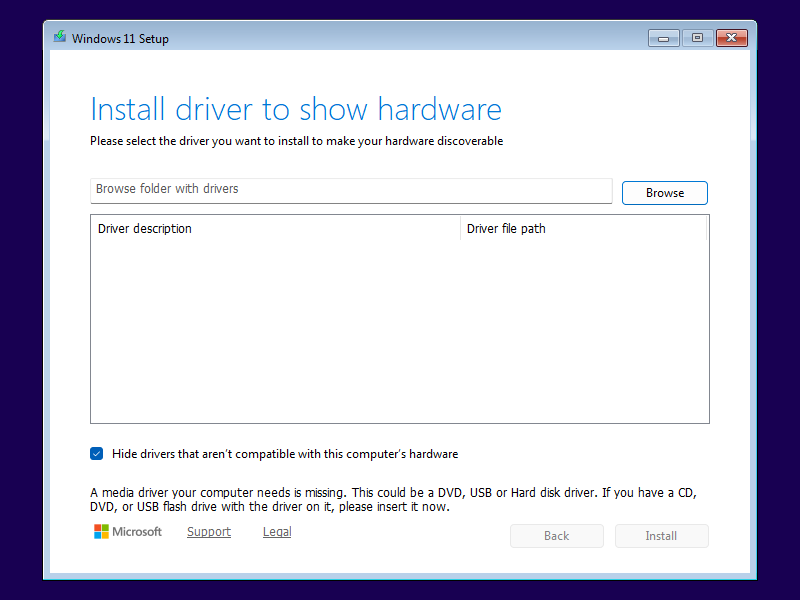Click the 'Please select the driver you want to install' text

point(296,141)
